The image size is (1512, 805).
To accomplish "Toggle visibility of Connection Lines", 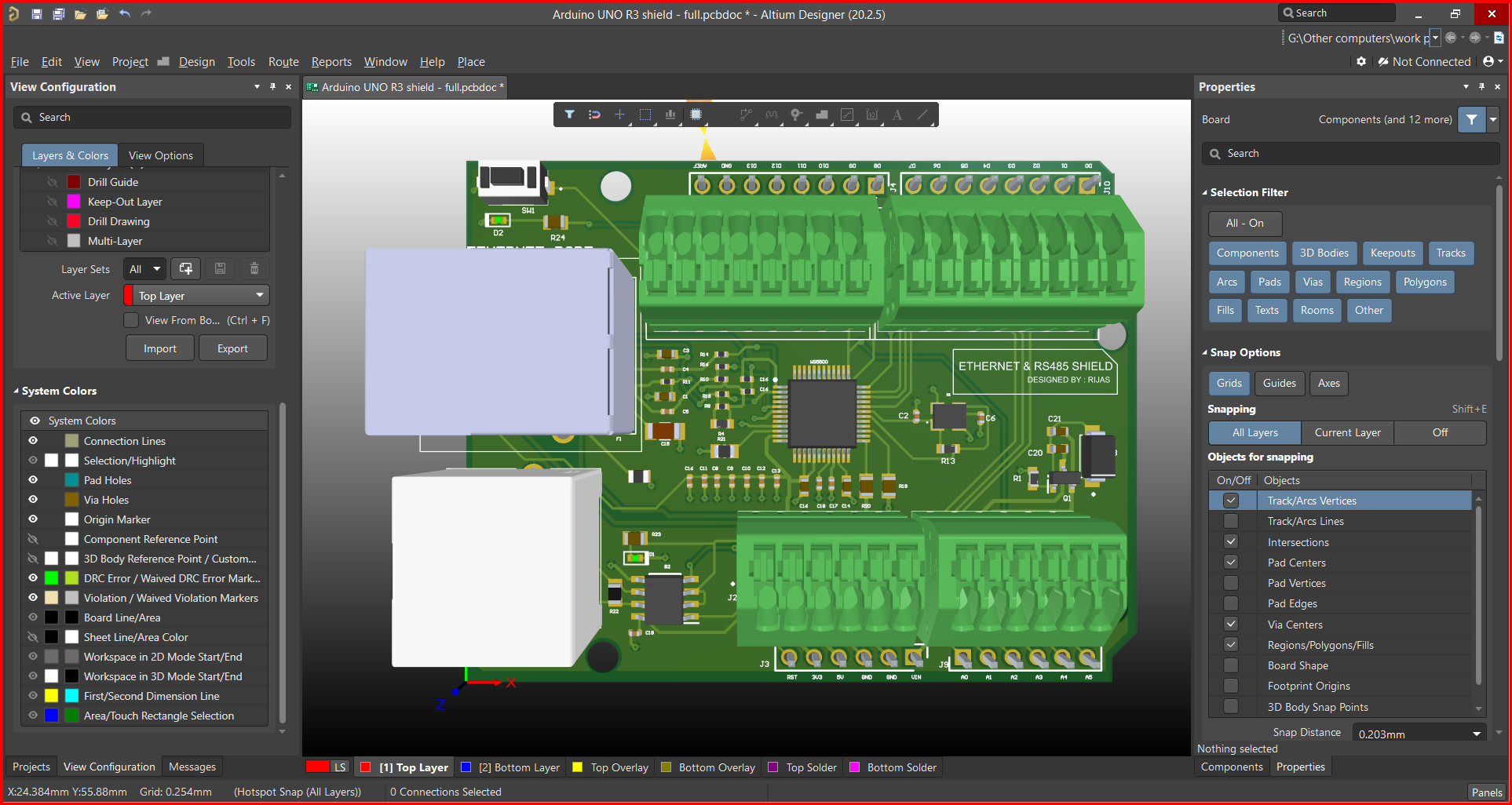I will click(33, 441).
